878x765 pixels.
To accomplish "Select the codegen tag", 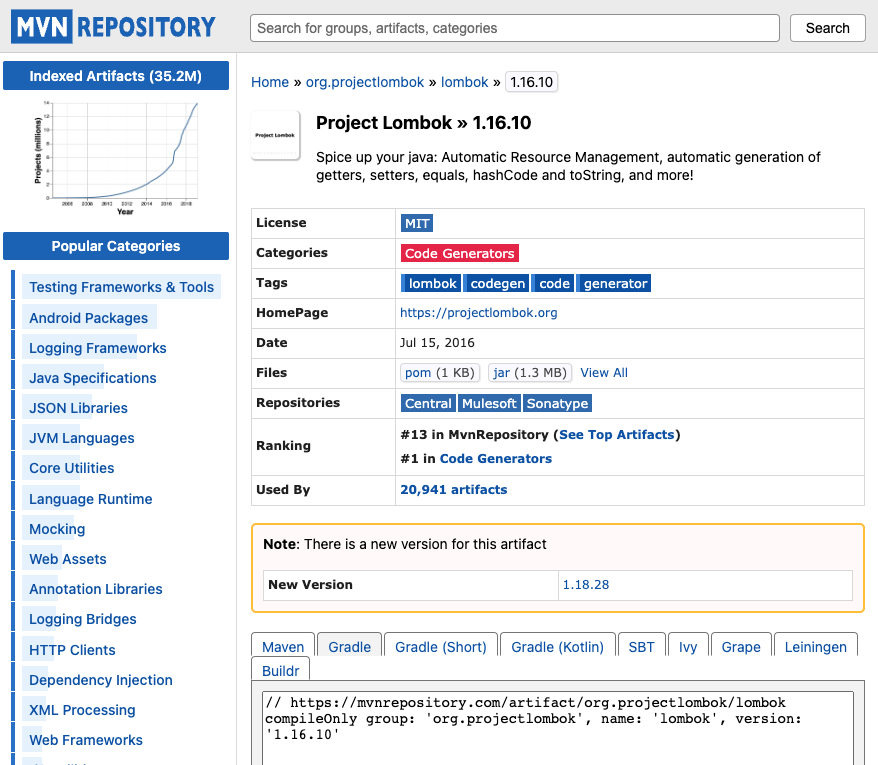I will click(x=497, y=283).
